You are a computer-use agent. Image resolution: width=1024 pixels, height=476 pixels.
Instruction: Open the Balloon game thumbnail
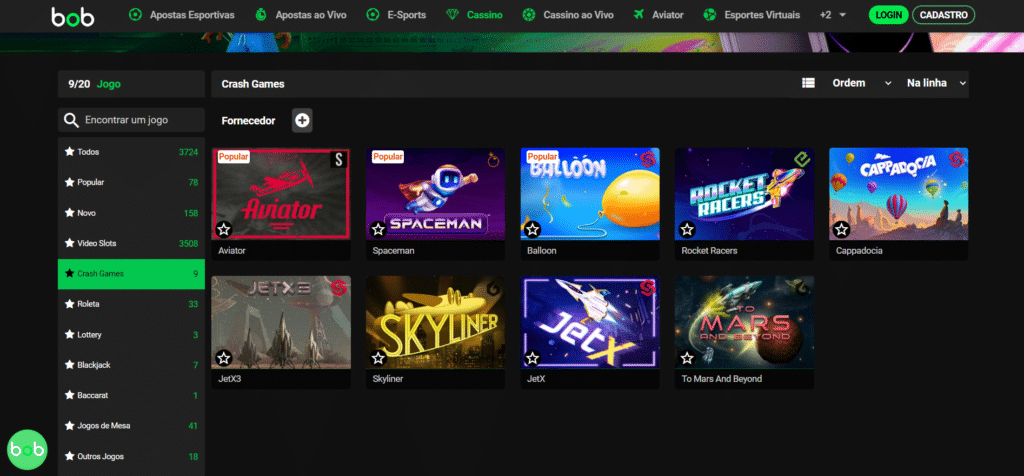pos(590,194)
